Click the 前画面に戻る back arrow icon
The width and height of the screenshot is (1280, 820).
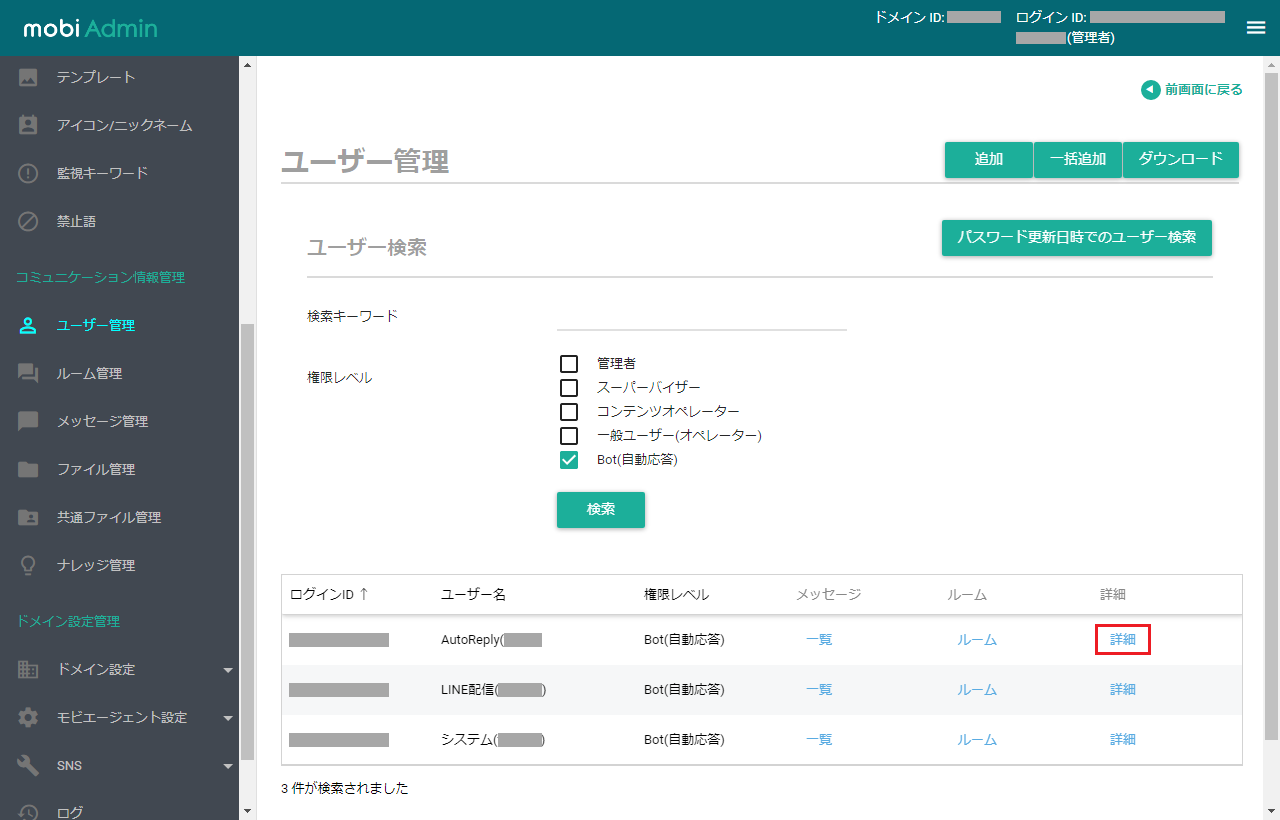coord(1150,90)
